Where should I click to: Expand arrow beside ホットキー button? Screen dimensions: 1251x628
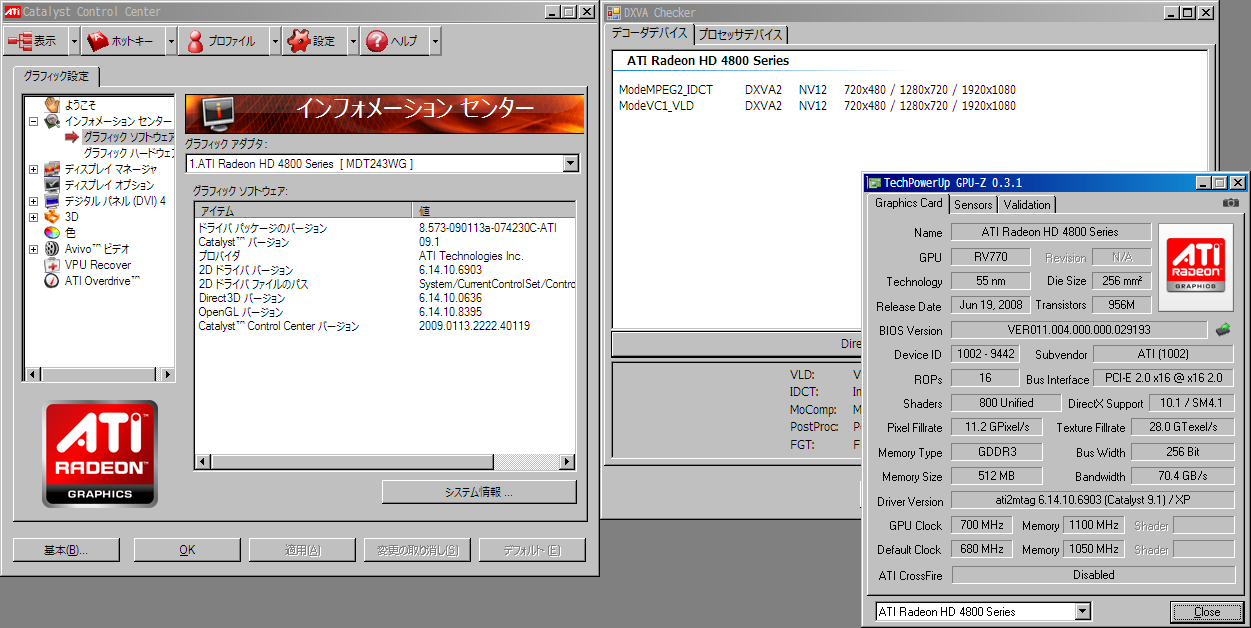coord(171,41)
